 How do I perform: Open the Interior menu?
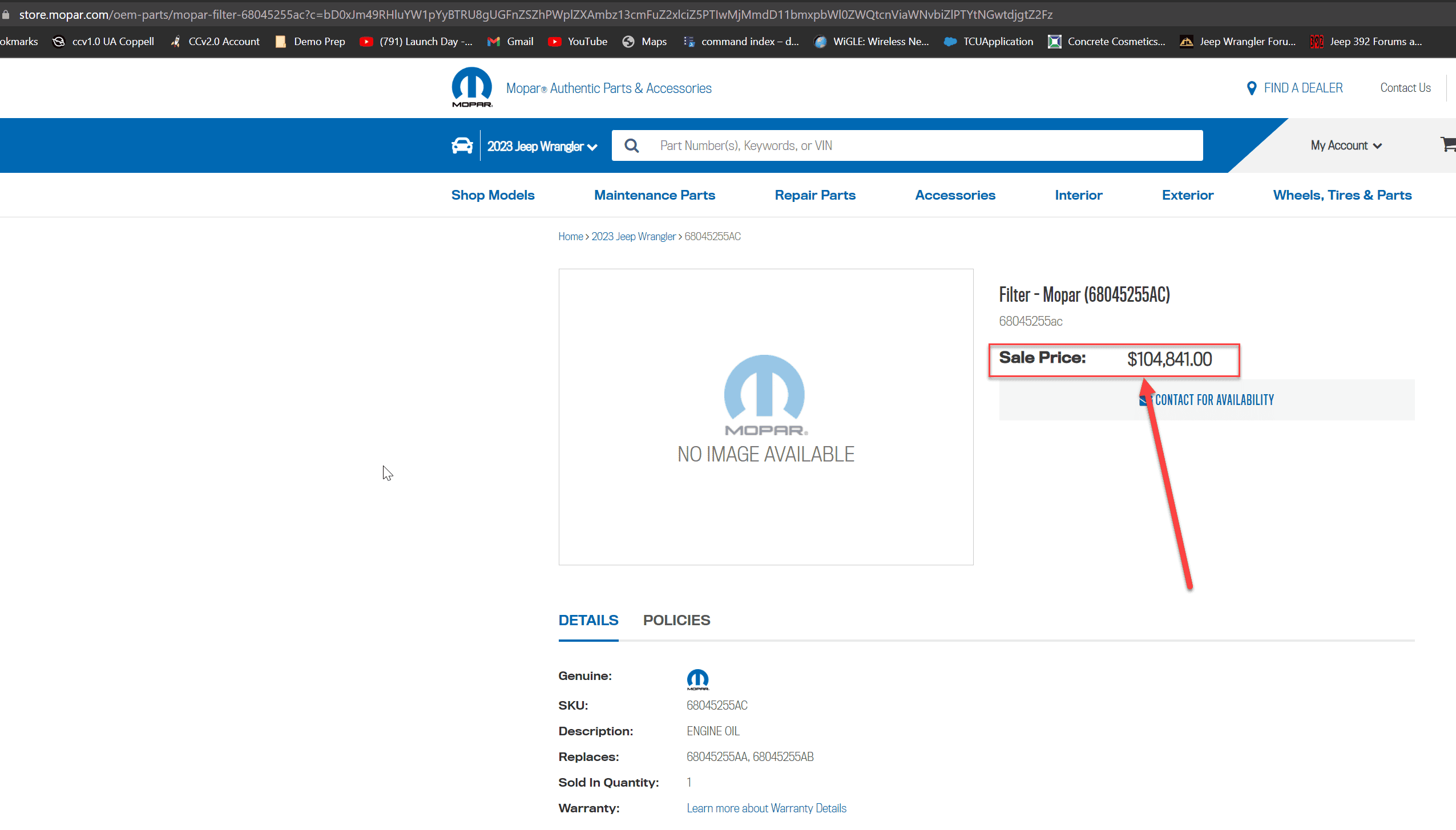point(1079,195)
